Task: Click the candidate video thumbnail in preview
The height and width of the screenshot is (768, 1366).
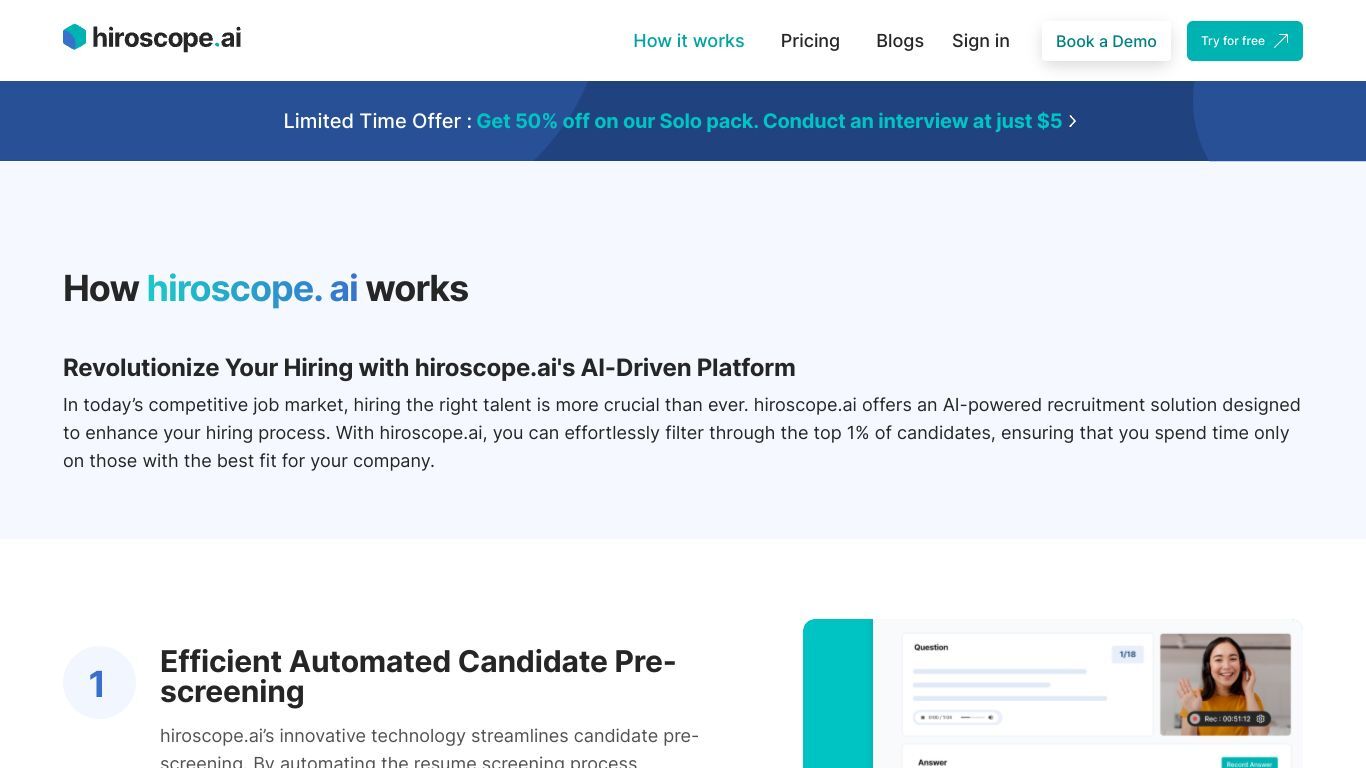Action: tap(1225, 684)
